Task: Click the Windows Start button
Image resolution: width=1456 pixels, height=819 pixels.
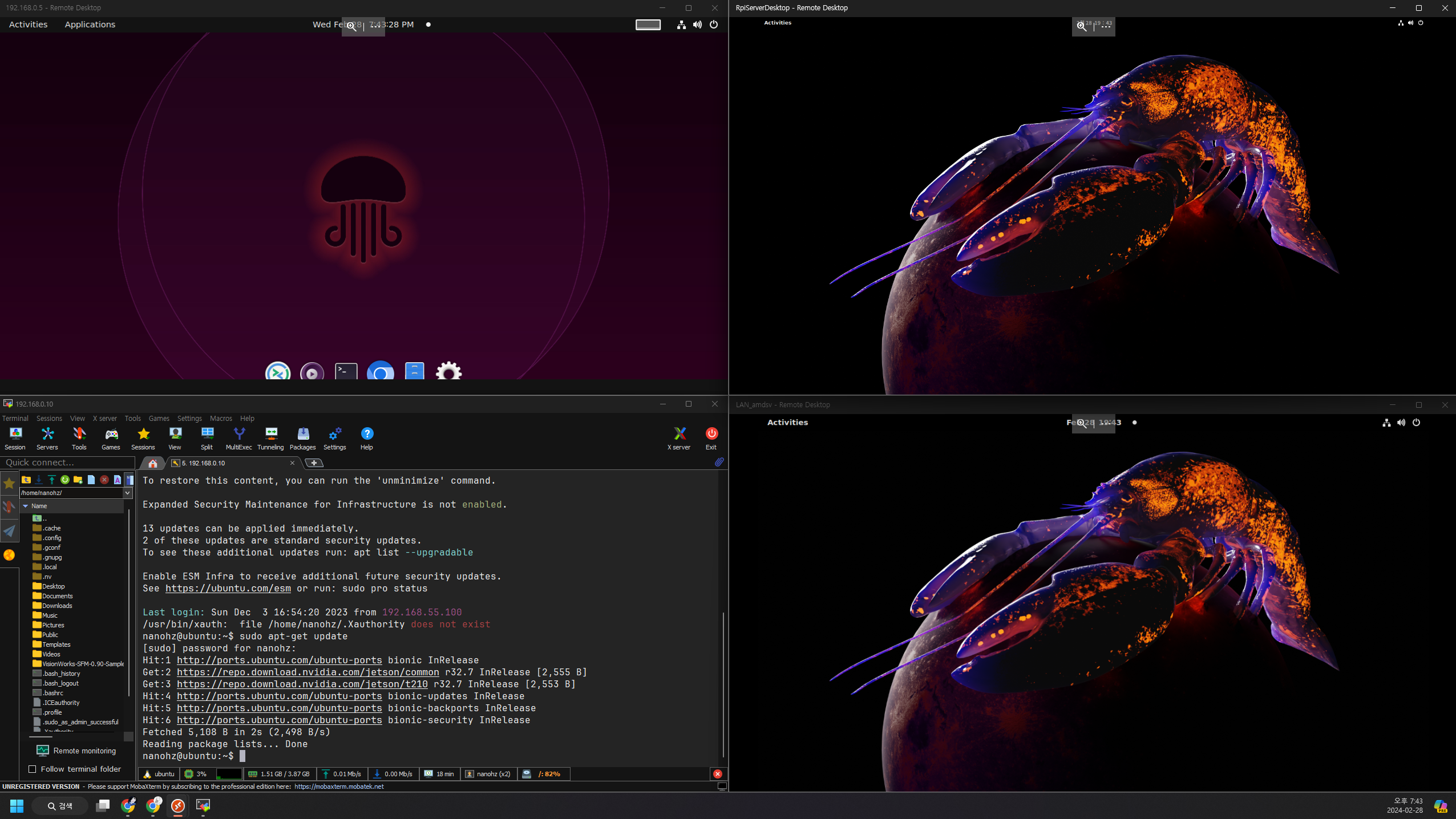Action: pyautogui.click(x=17, y=805)
